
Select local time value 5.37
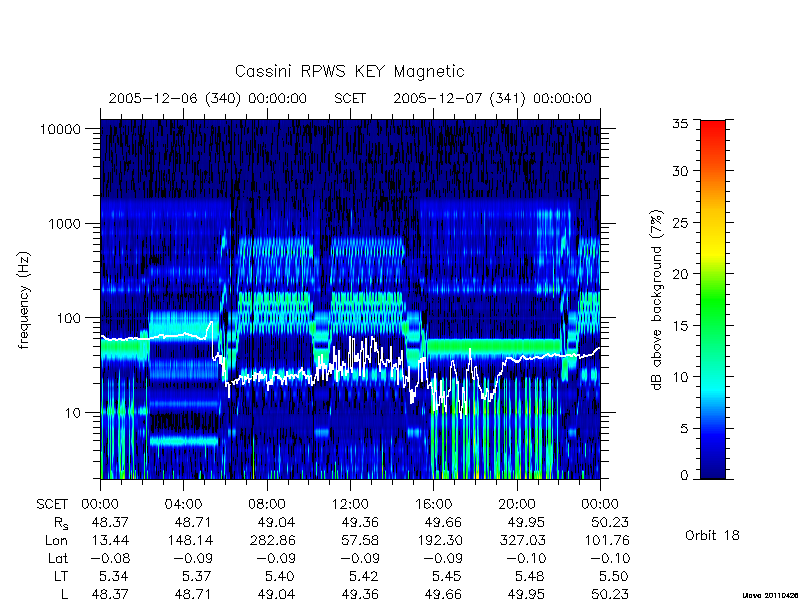[197, 577]
